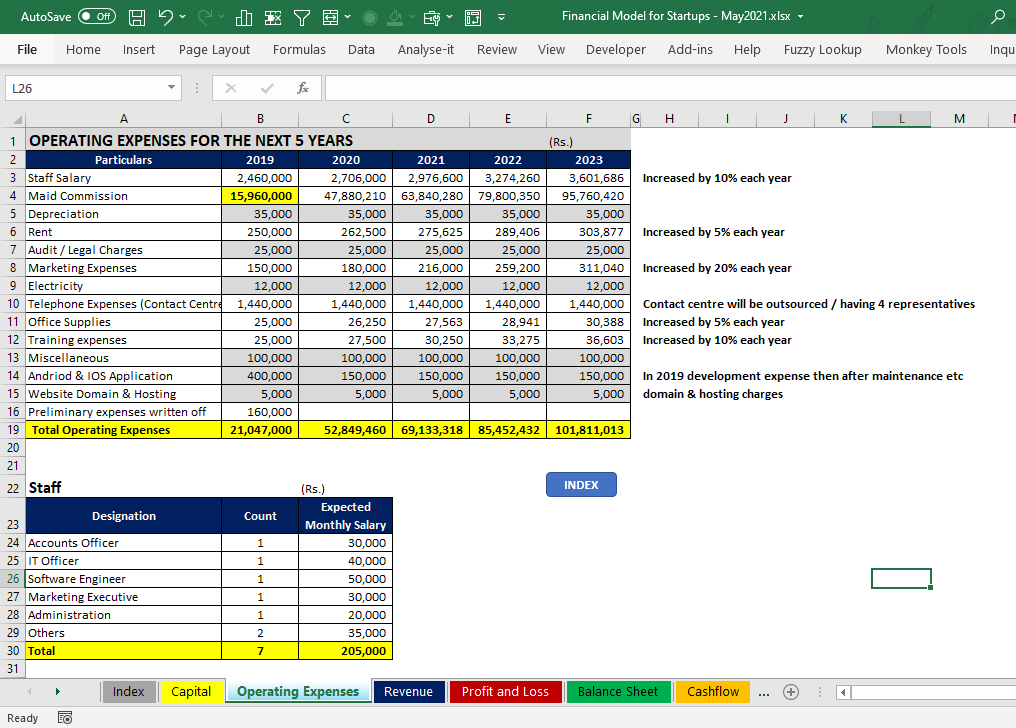
Task: Click the Andriod & IOS Application cell
Action: coord(124,376)
